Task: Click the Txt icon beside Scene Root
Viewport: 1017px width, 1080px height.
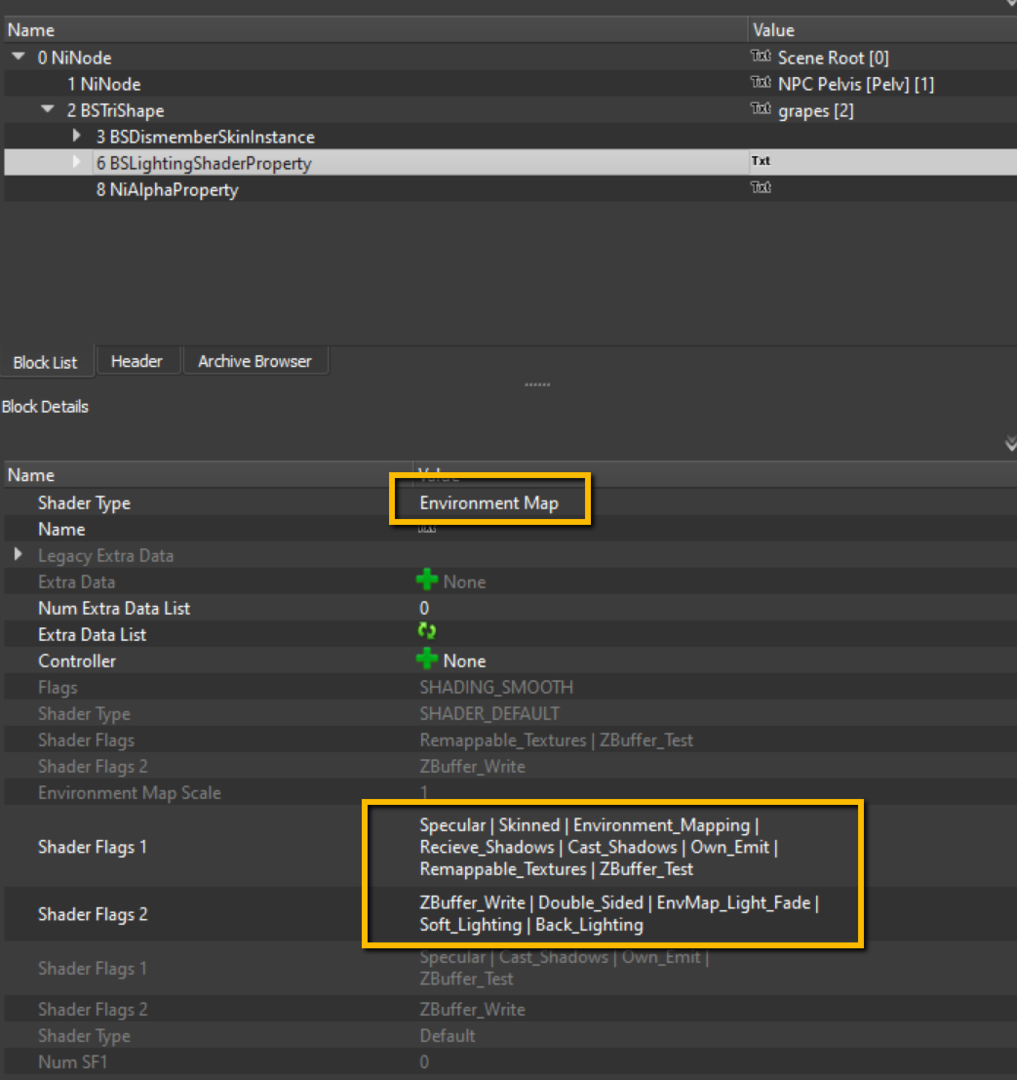Action: [761, 56]
